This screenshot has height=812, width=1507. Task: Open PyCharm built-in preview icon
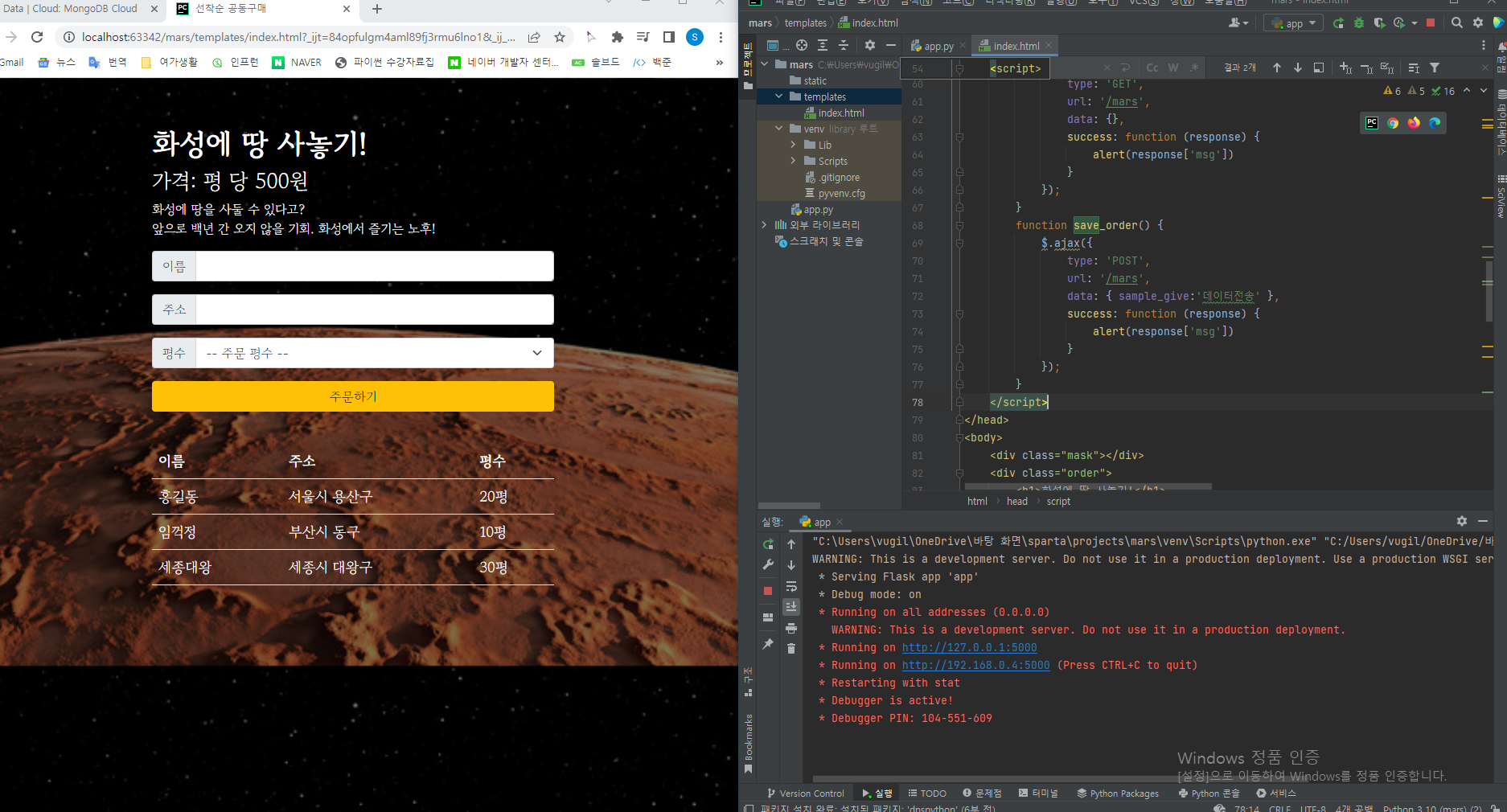pos(1372,123)
